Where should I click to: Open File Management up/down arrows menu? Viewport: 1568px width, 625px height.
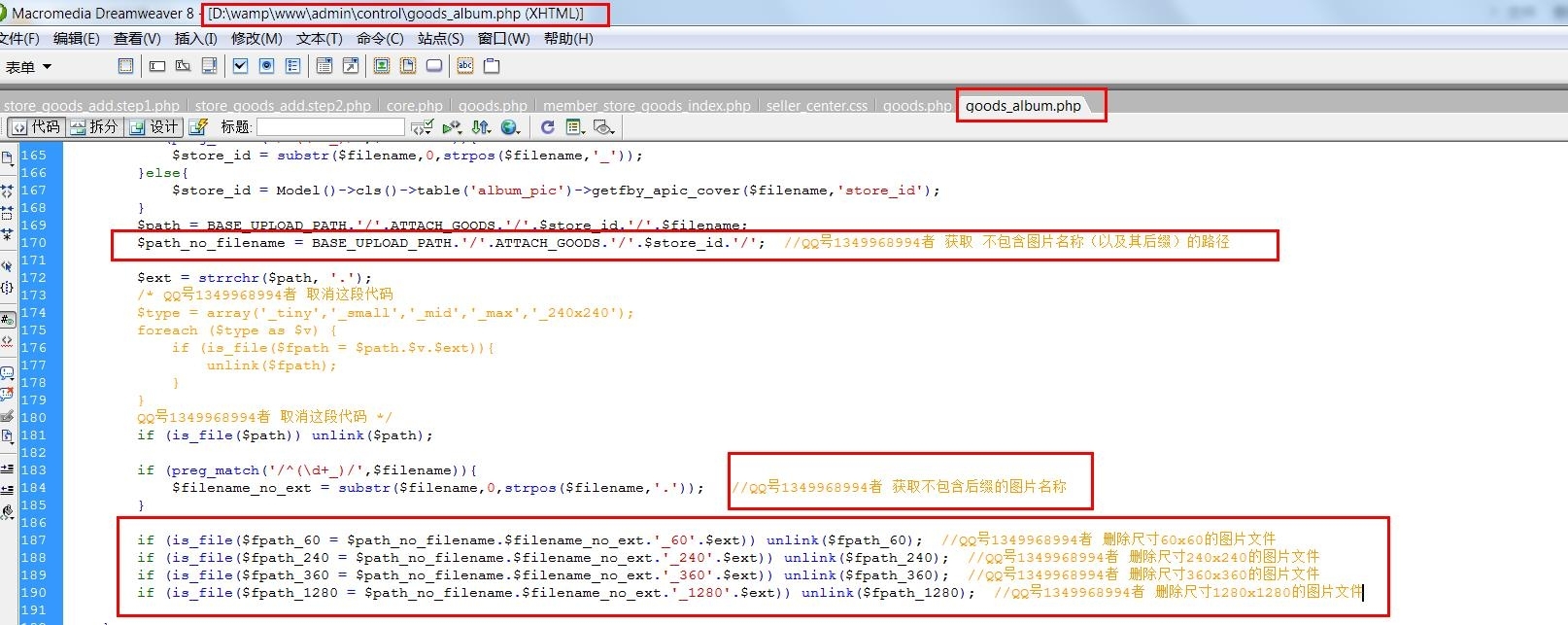pos(481,126)
